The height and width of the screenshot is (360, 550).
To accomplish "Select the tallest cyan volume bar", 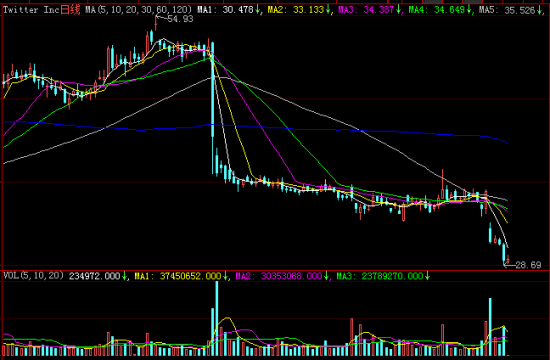I will 217,318.
